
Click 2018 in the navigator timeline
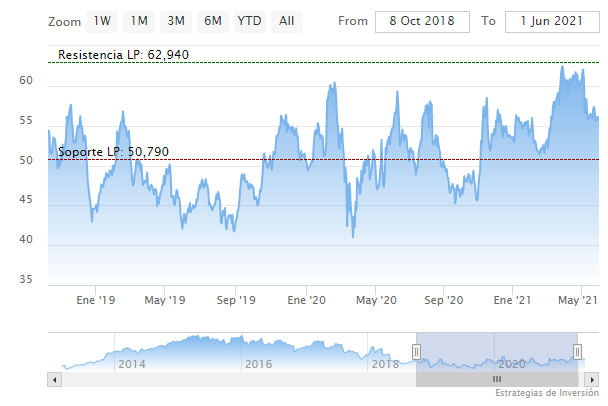pos(385,364)
